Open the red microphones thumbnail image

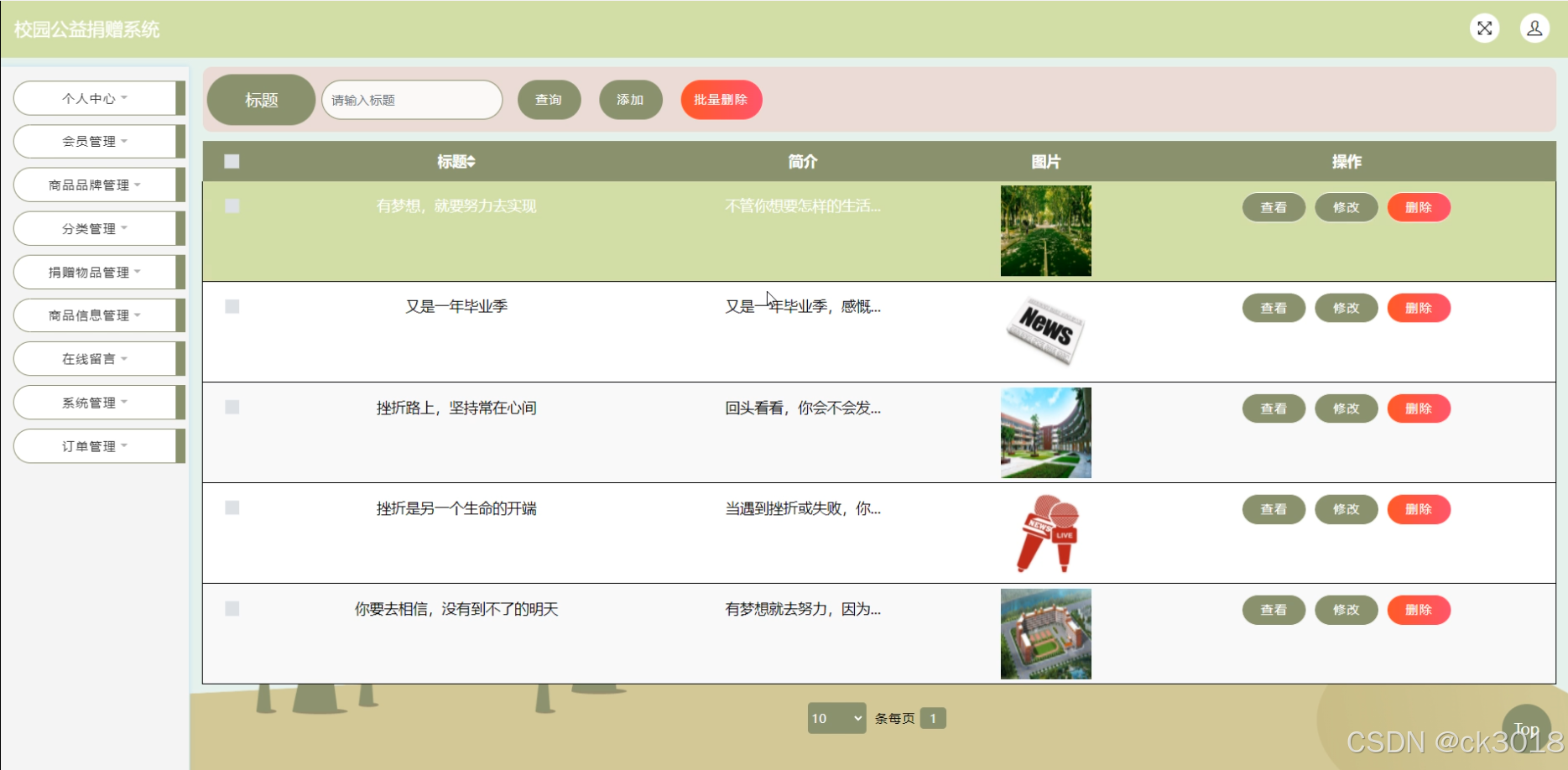[1046, 533]
